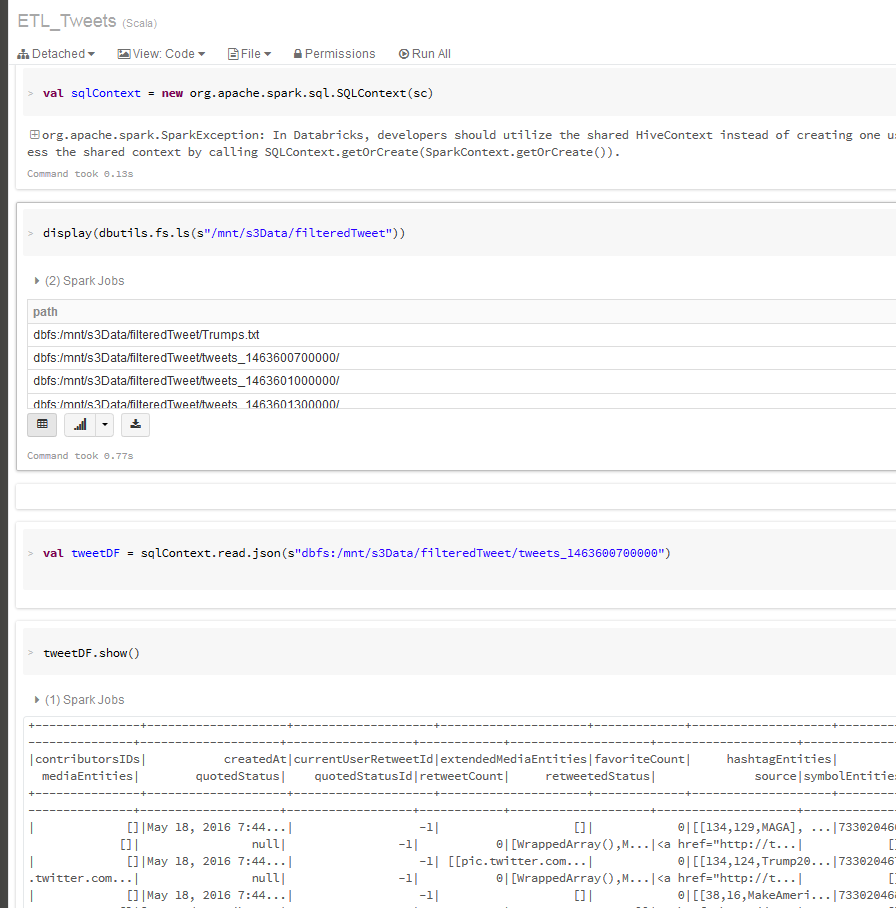Click into the tweetDF.show() cell
Image resolution: width=896 pixels, height=908 pixels.
pos(459,652)
